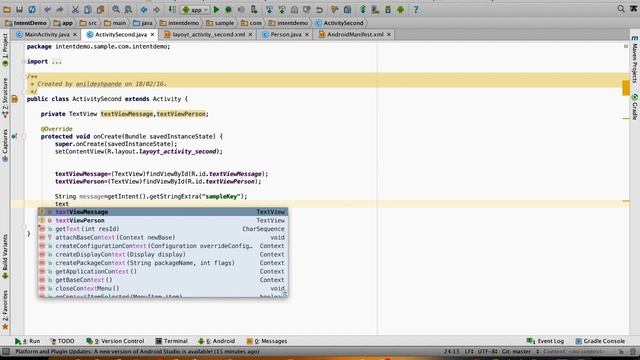
Task: Click the green Run play button
Action: point(216,9)
